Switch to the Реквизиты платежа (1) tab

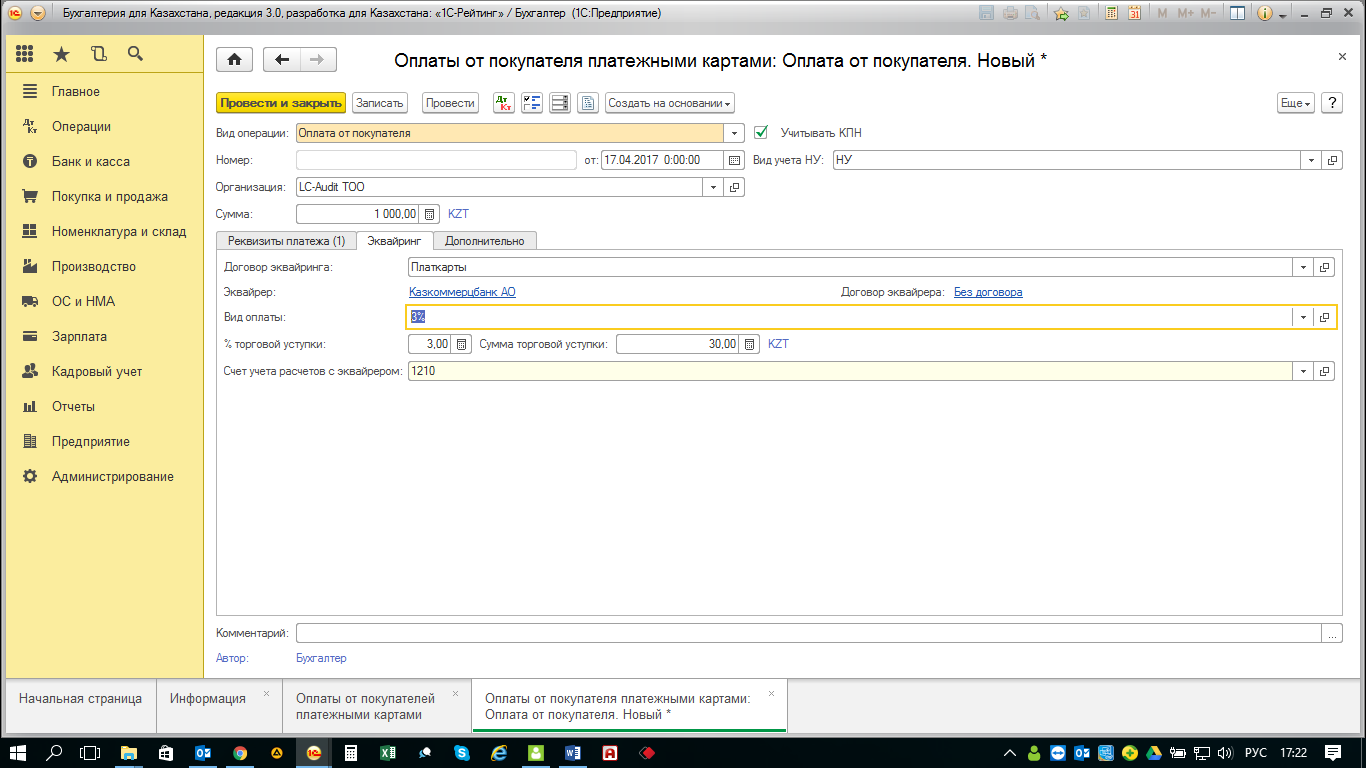coord(286,241)
